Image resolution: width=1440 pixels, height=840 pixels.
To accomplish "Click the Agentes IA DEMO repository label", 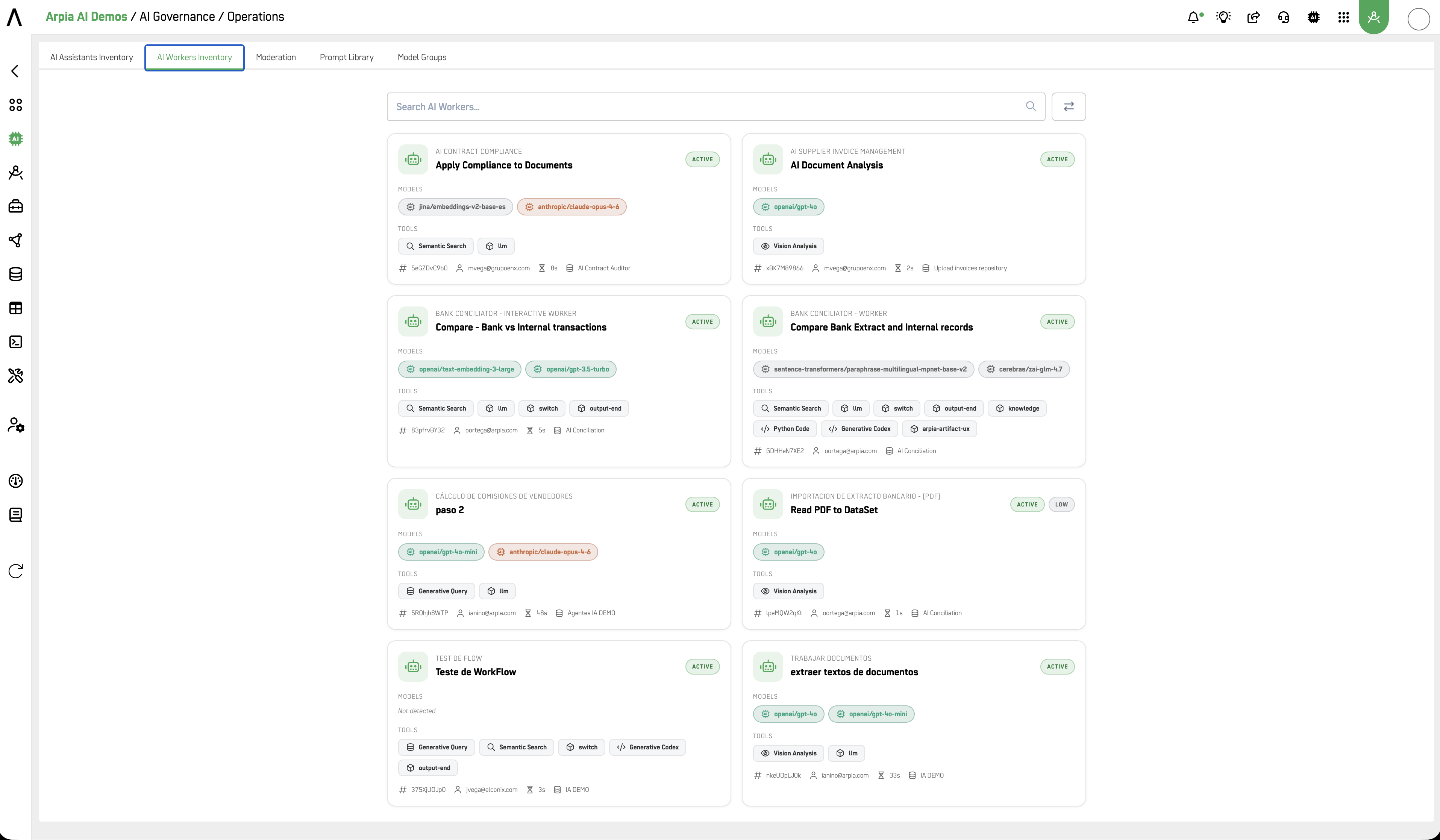I will 591,613.
